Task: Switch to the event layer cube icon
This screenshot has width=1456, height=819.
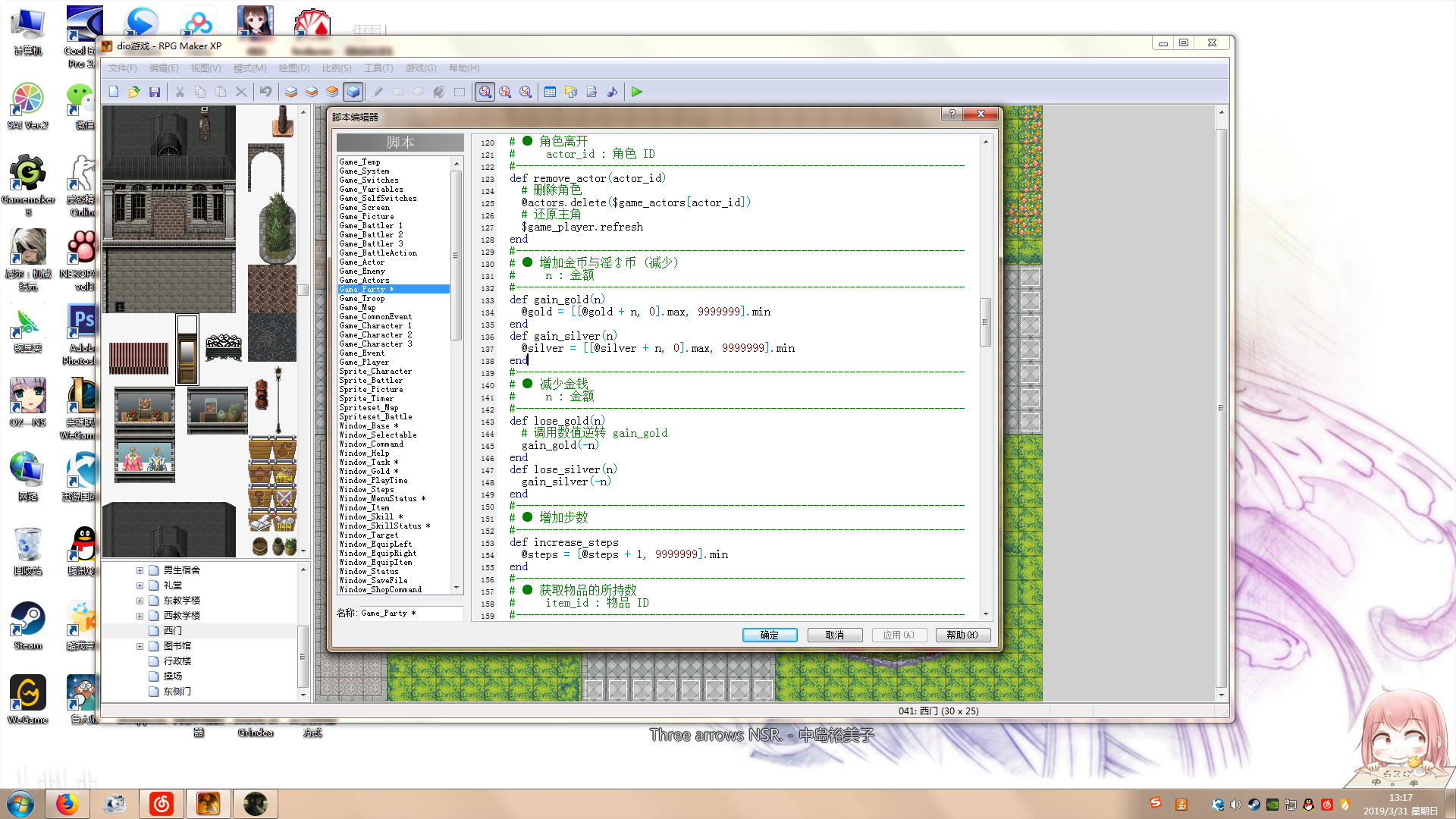Action: (x=353, y=92)
